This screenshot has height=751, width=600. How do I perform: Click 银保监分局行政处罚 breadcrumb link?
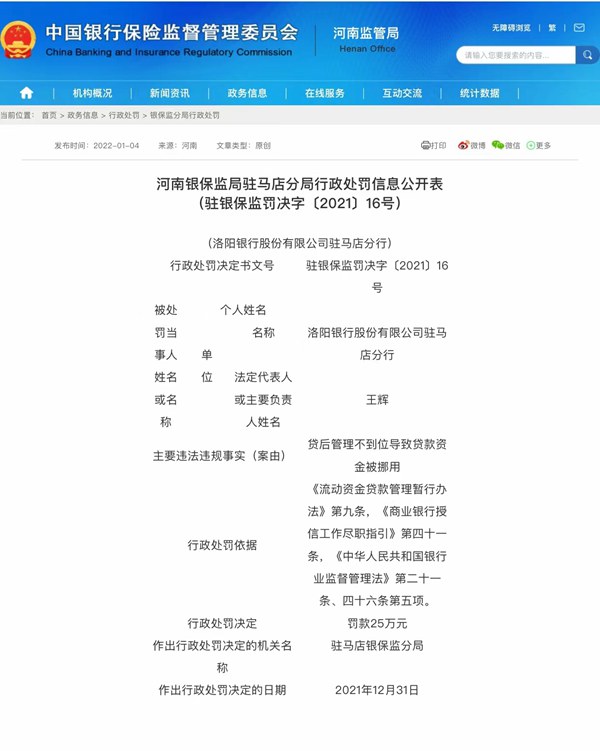(184, 116)
